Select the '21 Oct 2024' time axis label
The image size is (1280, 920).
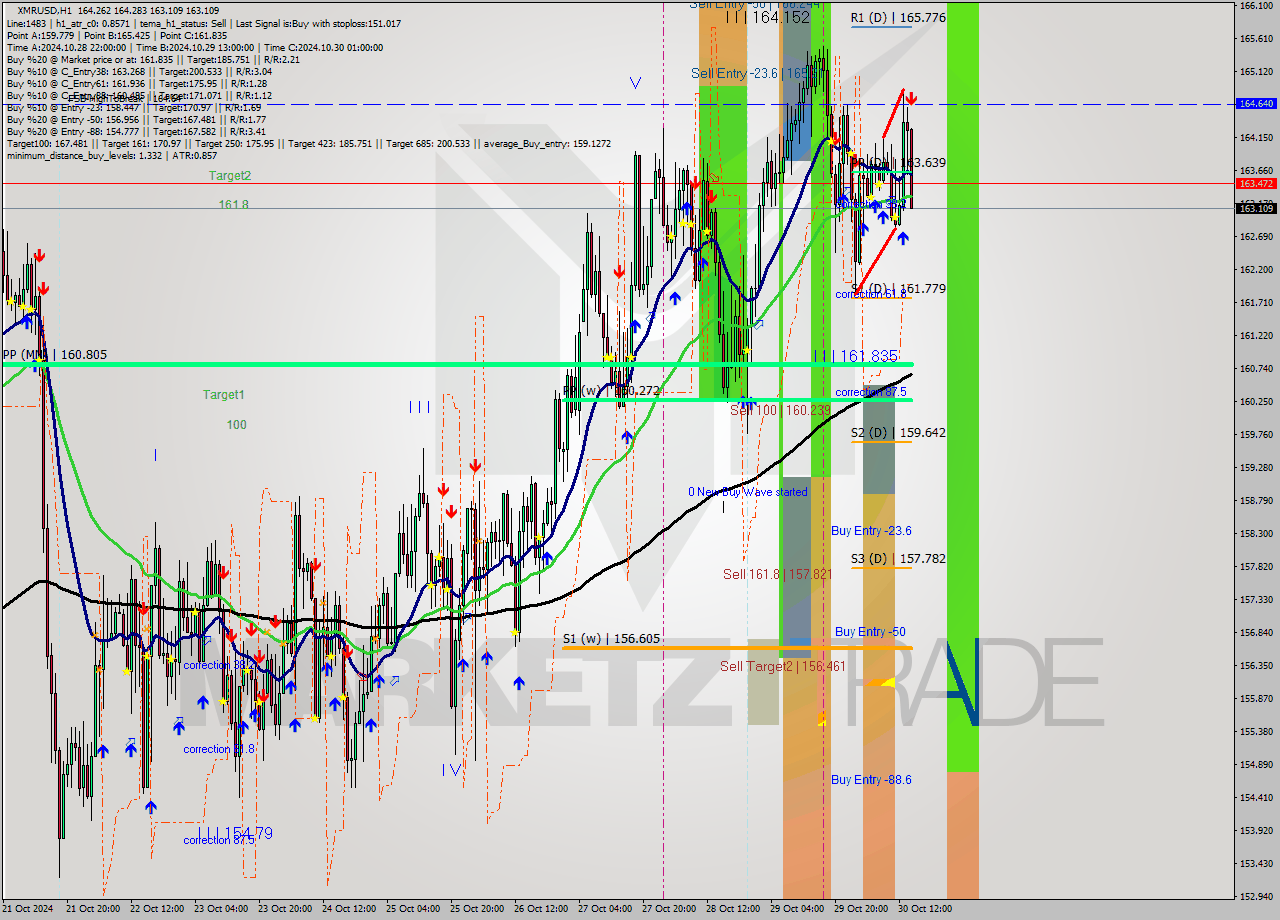[27, 909]
